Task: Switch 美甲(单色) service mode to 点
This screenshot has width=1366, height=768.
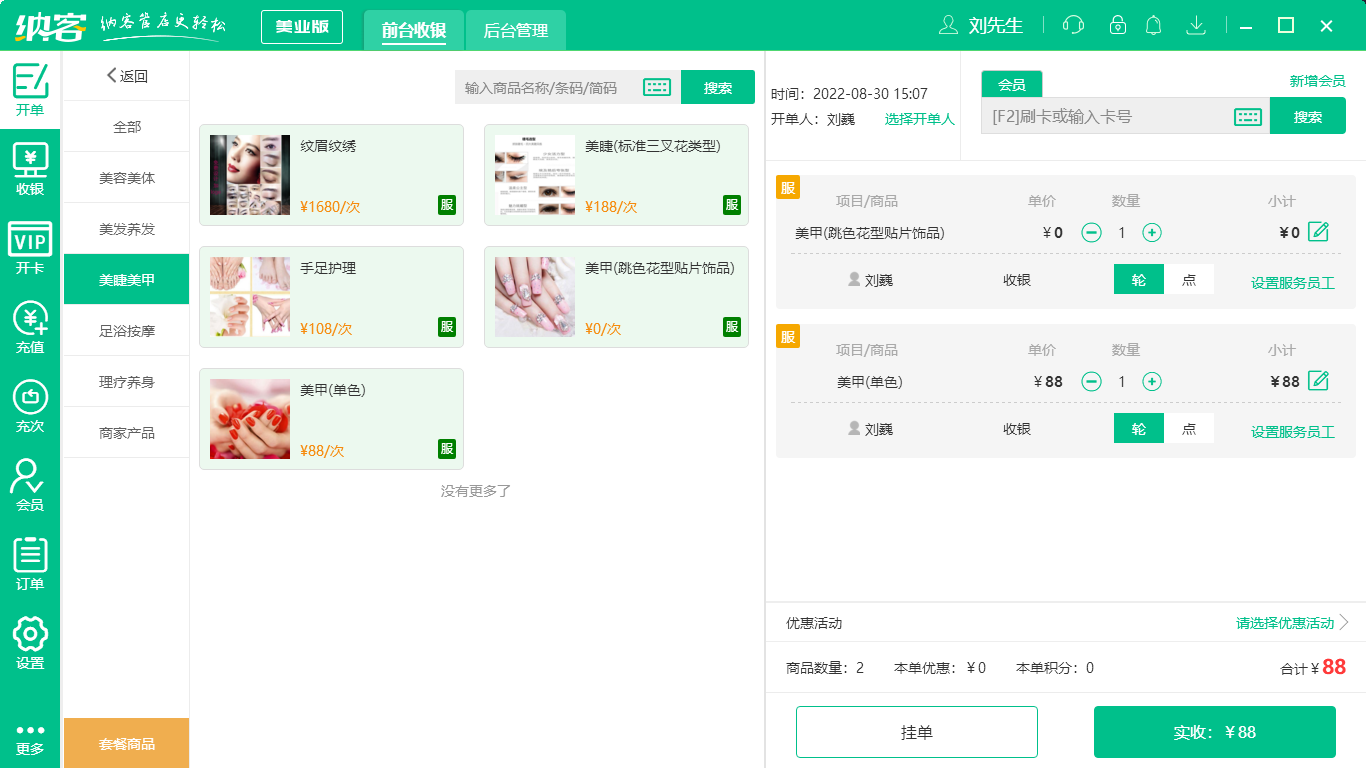Action: coord(1190,428)
